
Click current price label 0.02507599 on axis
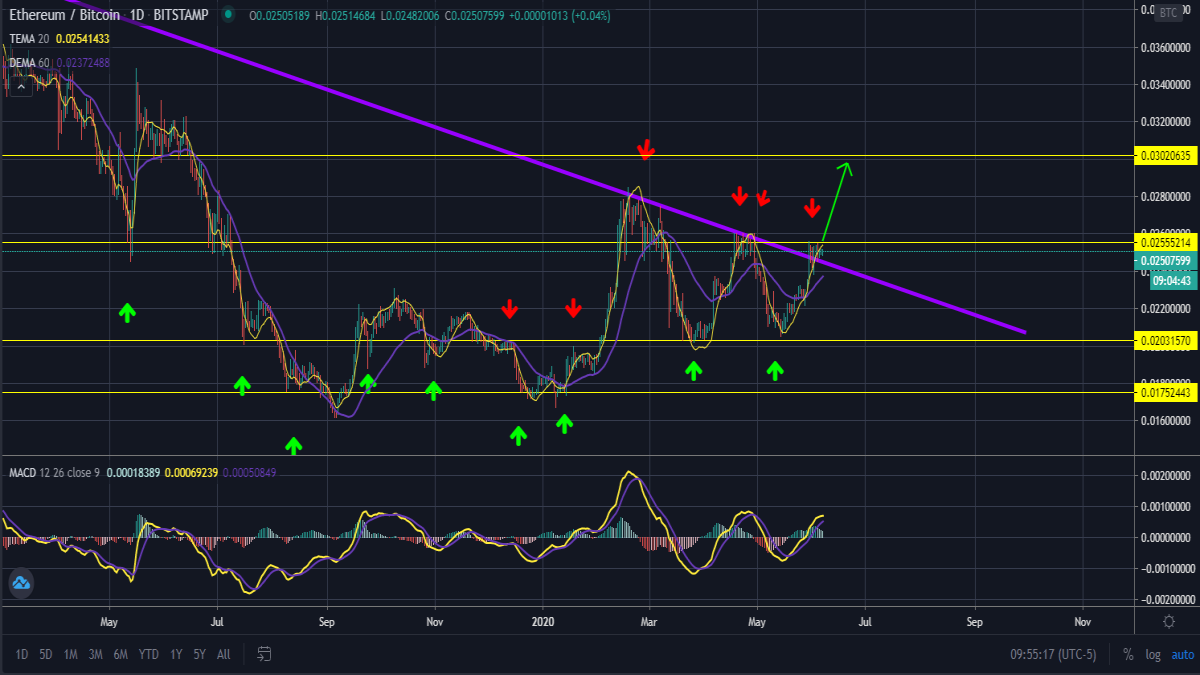pos(1166,261)
